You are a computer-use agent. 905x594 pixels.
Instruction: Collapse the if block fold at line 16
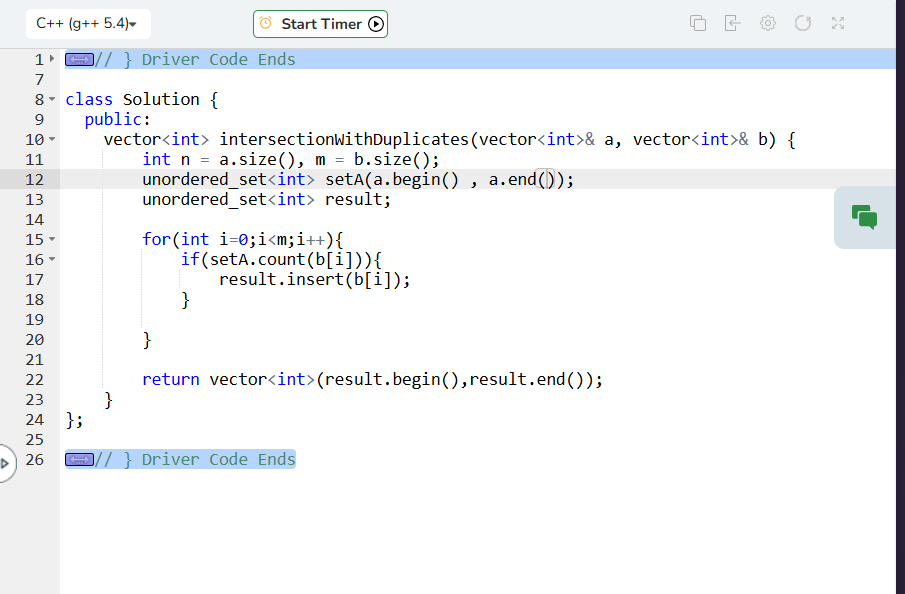(52, 259)
